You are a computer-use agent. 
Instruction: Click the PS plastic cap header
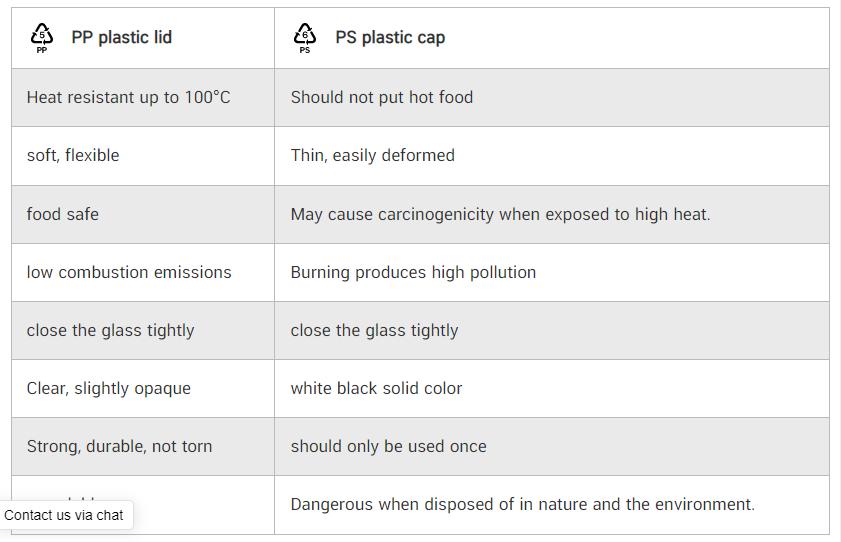point(390,38)
